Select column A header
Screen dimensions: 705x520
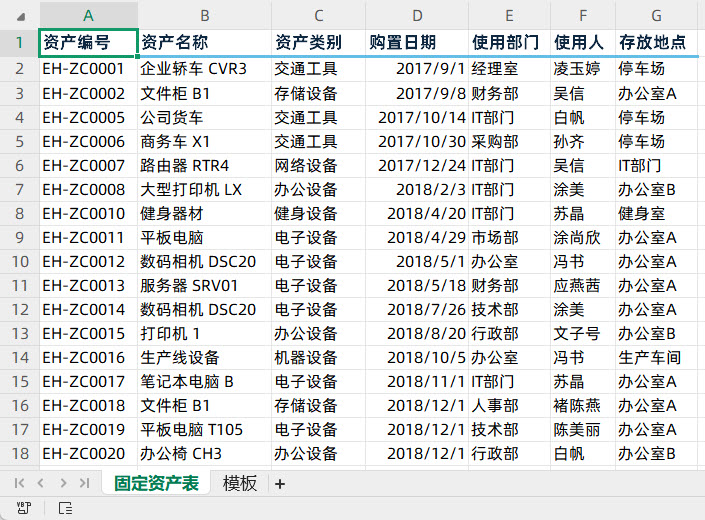pos(88,15)
